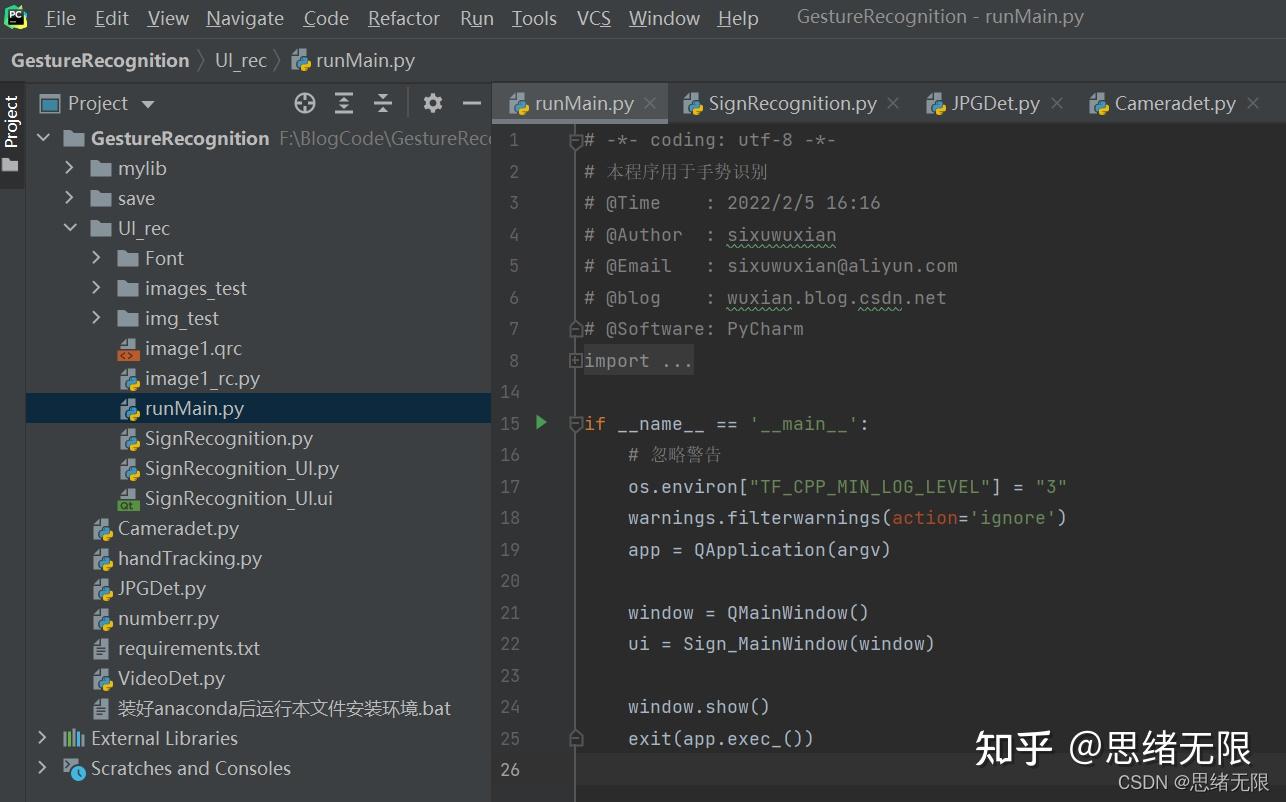Viewport: 1286px width, 802px height.
Task: Open the Help menu
Action: point(738,18)
